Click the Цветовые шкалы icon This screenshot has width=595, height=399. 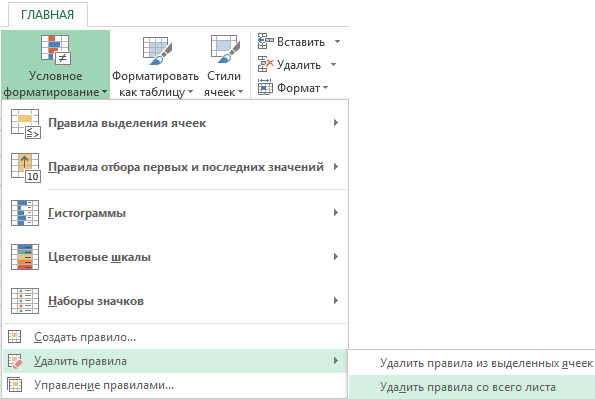[25, 257]
